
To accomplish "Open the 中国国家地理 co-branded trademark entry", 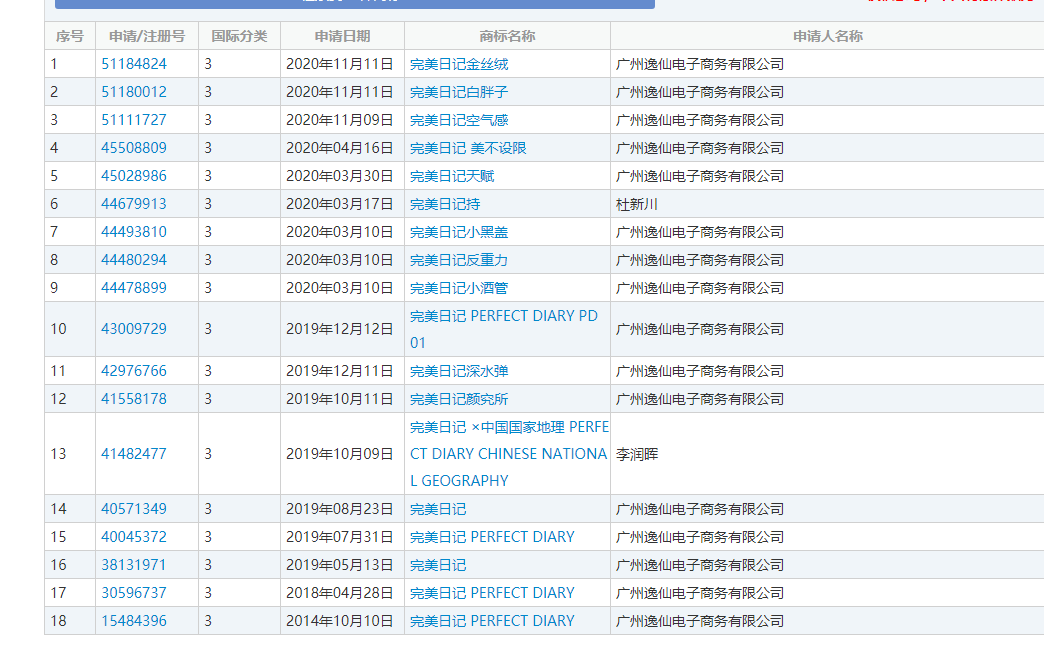I will (508, 454).
